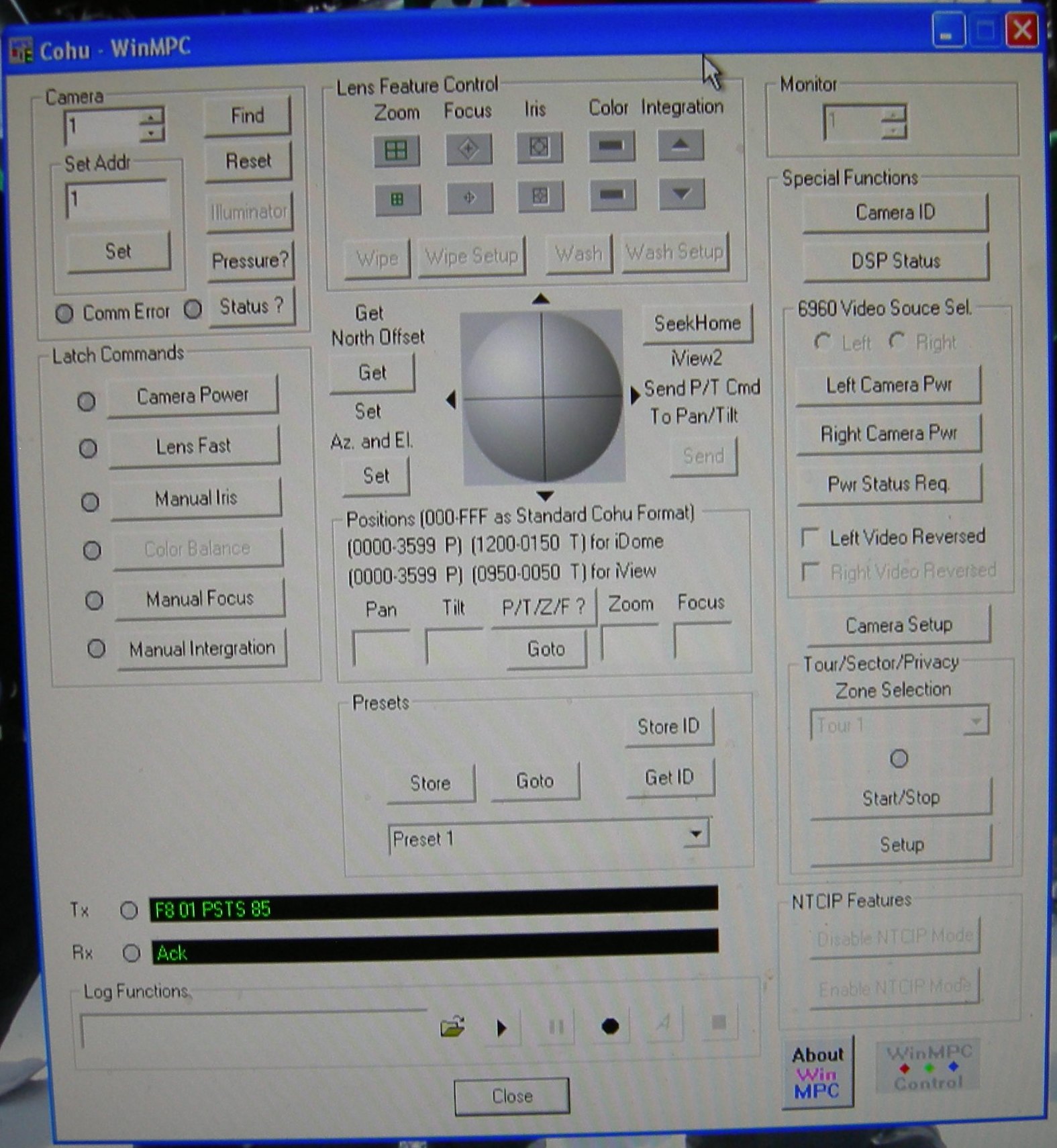This screenshot has width=1057, height=1148.
Task: Click Store in Presets
Action: point(431,783)
